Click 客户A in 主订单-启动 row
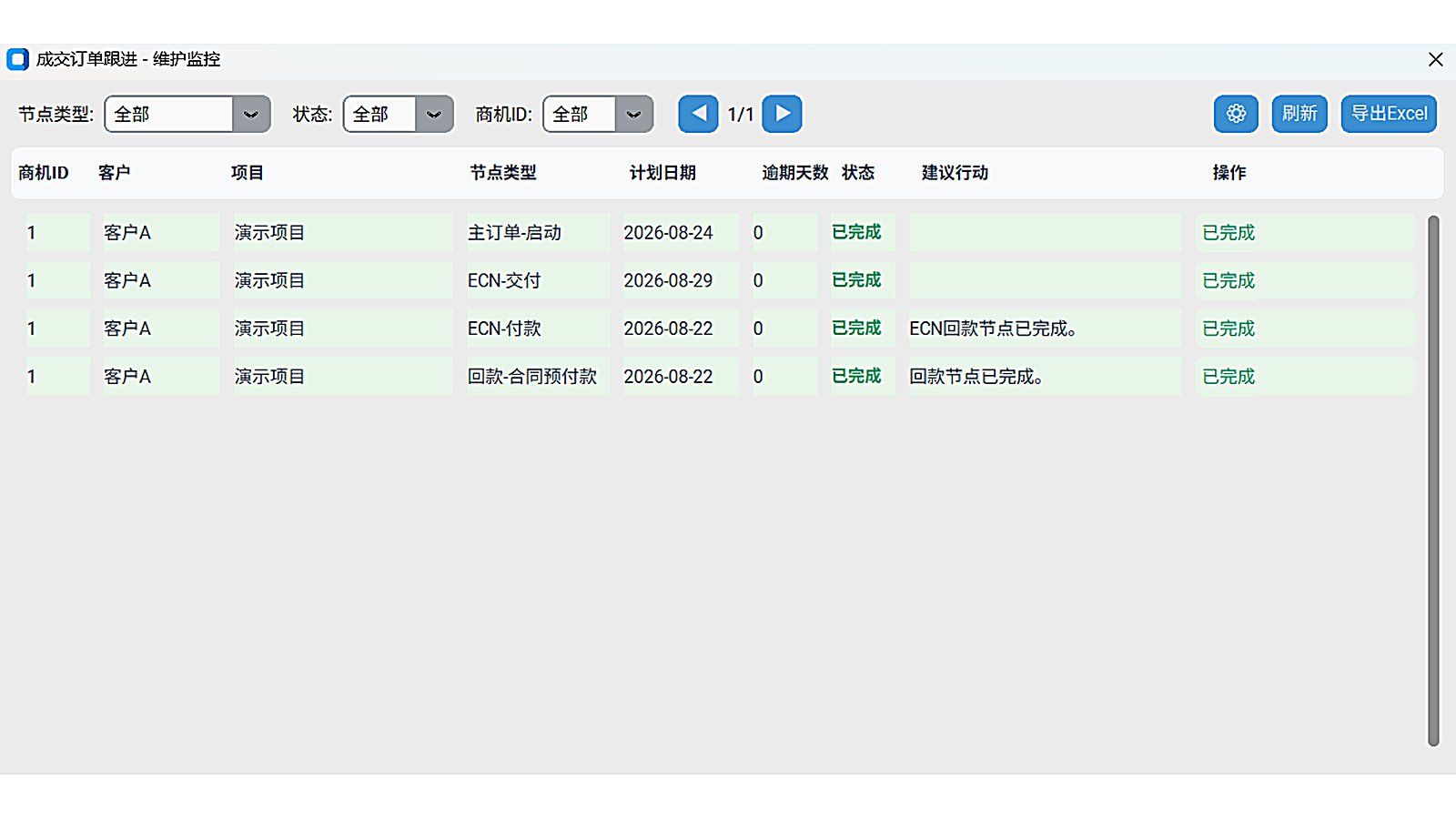1456x819 pixels. (x=127, y=233)
